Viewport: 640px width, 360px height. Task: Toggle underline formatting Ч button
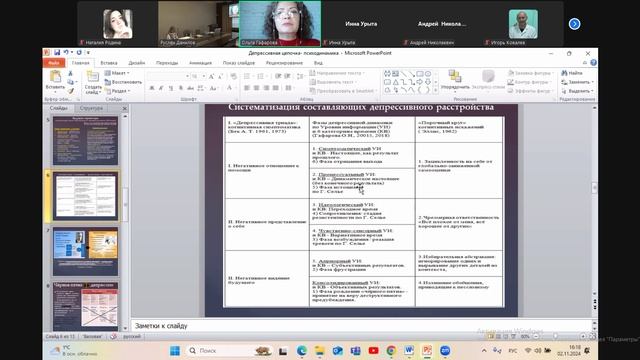click(x=171, y=88)
